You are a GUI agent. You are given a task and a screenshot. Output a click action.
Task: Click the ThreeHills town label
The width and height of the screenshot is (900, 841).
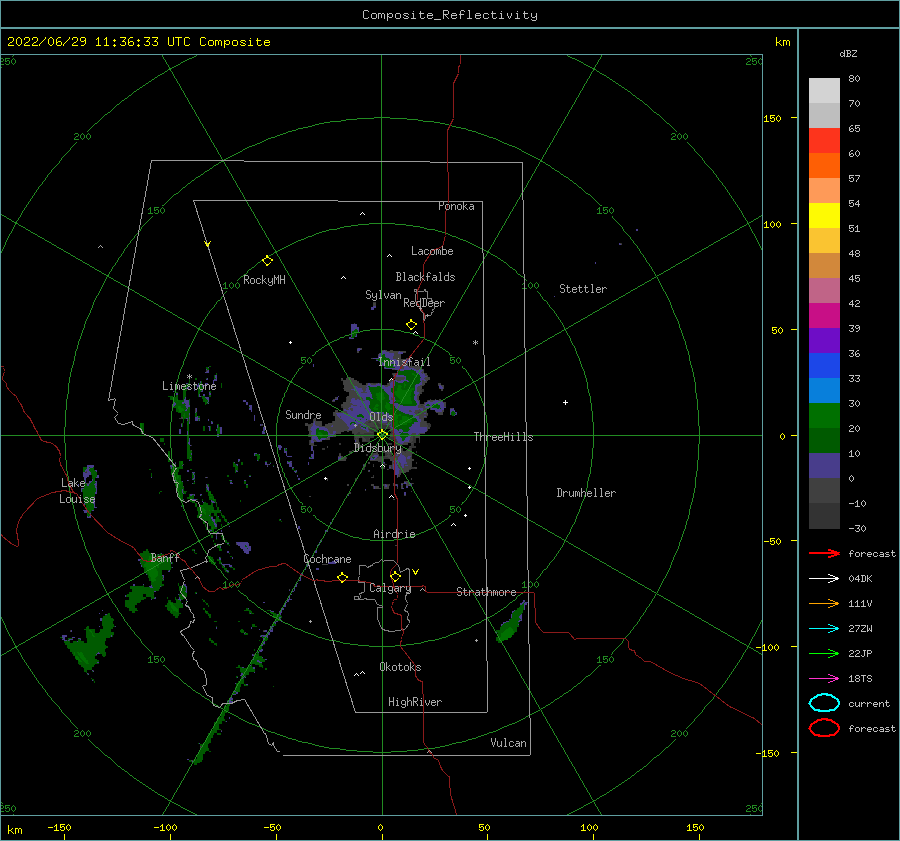(503, 437)
